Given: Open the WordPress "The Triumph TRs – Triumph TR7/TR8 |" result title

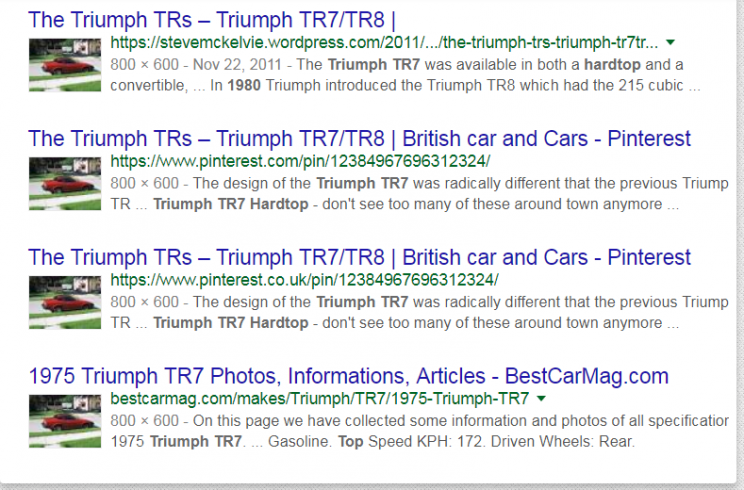Looking at the screenshot, I should 212,20.
